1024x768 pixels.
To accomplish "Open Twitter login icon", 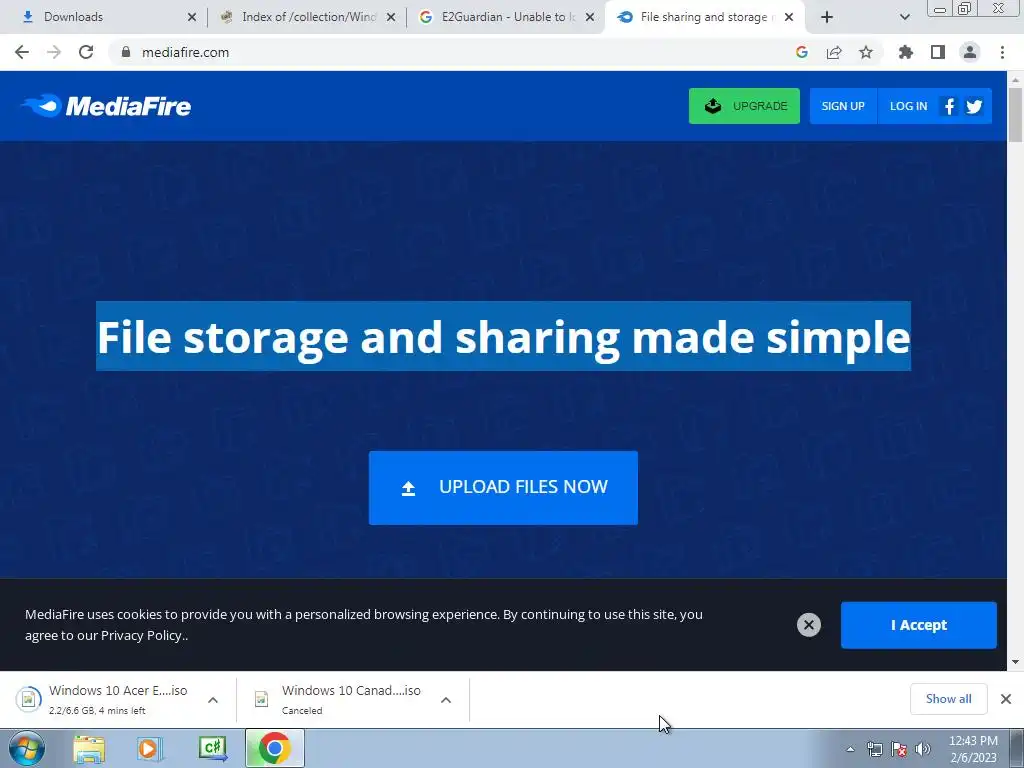I will [974, 106].
